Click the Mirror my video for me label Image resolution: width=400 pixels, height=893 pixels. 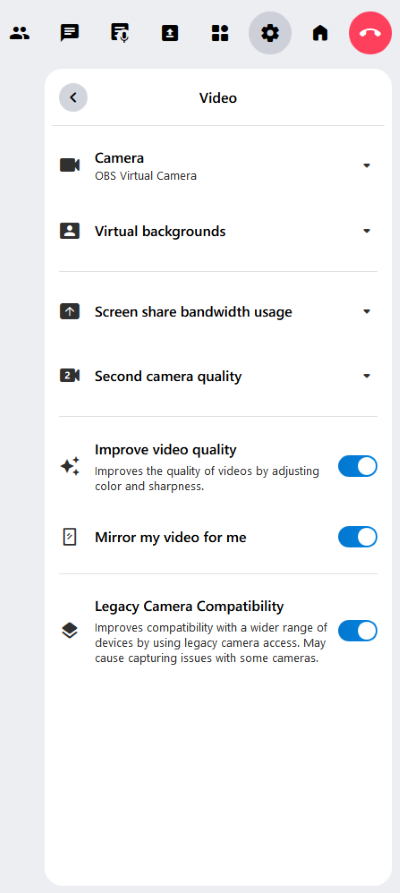point(170,538)
